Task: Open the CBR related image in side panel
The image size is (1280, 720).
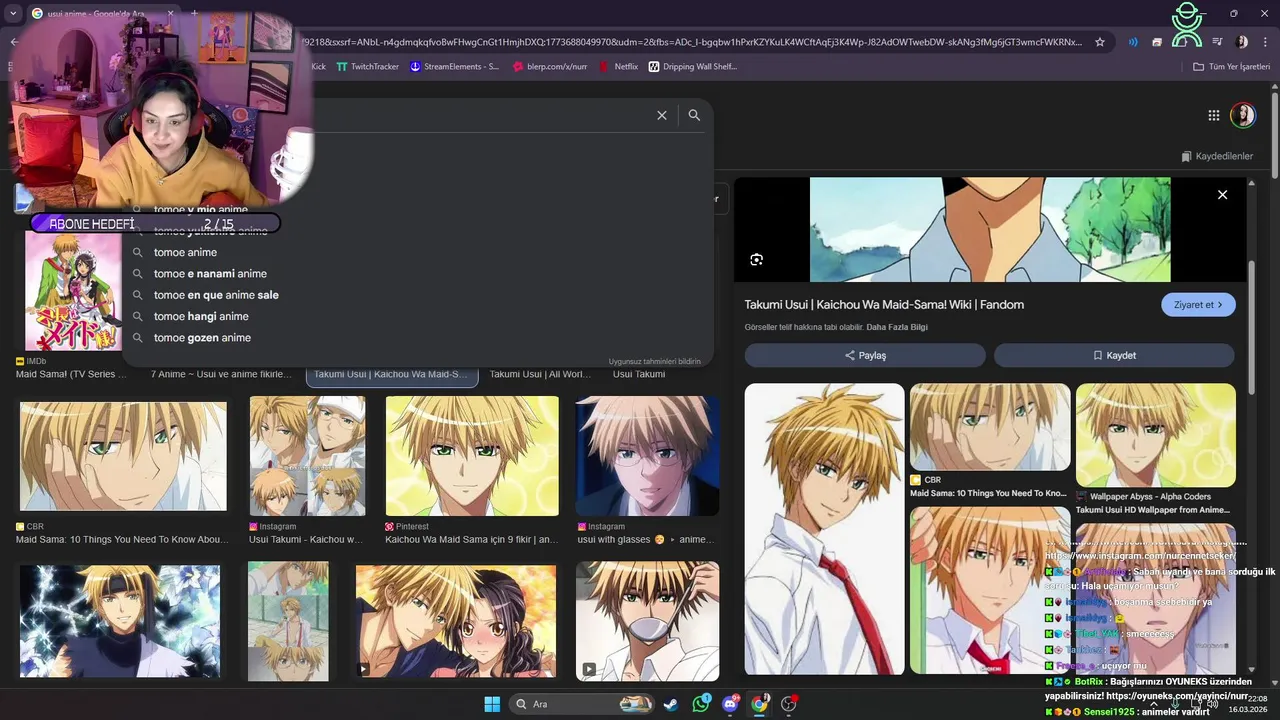Action: (990, 427)
